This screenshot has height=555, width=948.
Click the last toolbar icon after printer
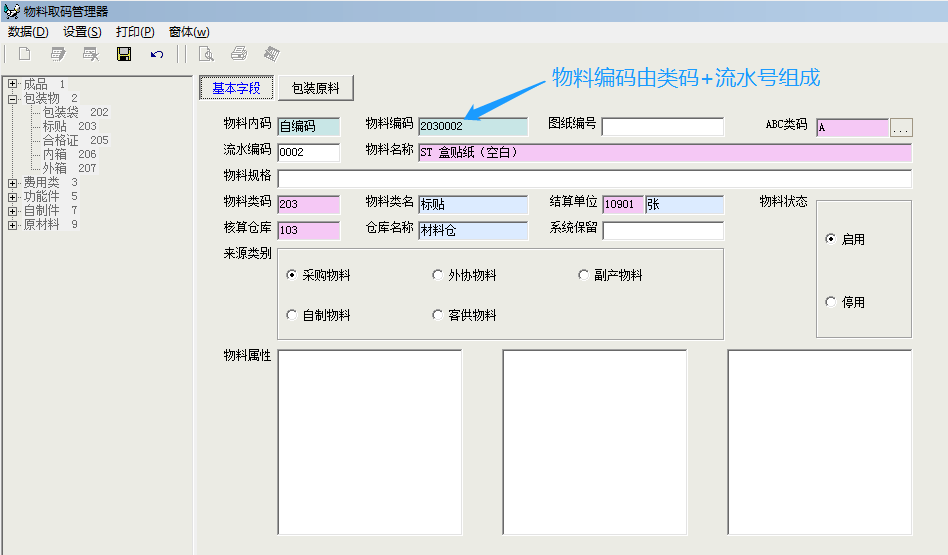coord(271,54)
